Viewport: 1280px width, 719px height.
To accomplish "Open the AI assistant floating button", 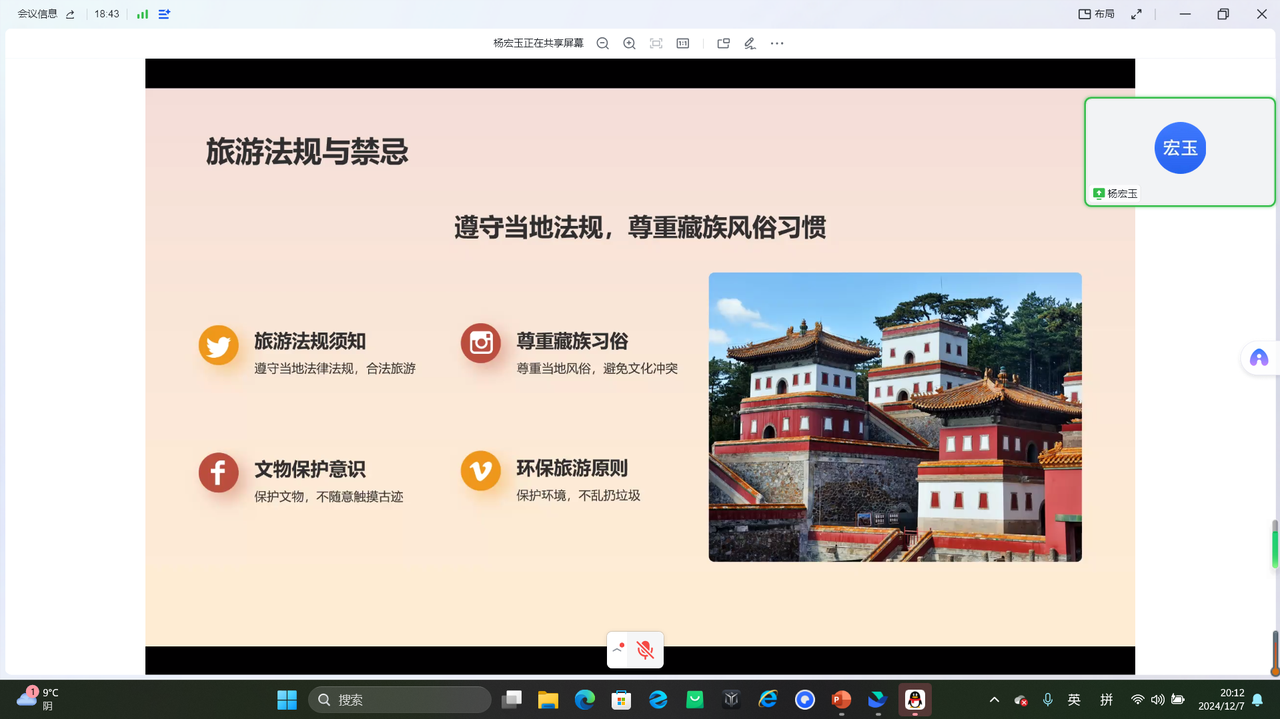I will tap(1259, 358).
